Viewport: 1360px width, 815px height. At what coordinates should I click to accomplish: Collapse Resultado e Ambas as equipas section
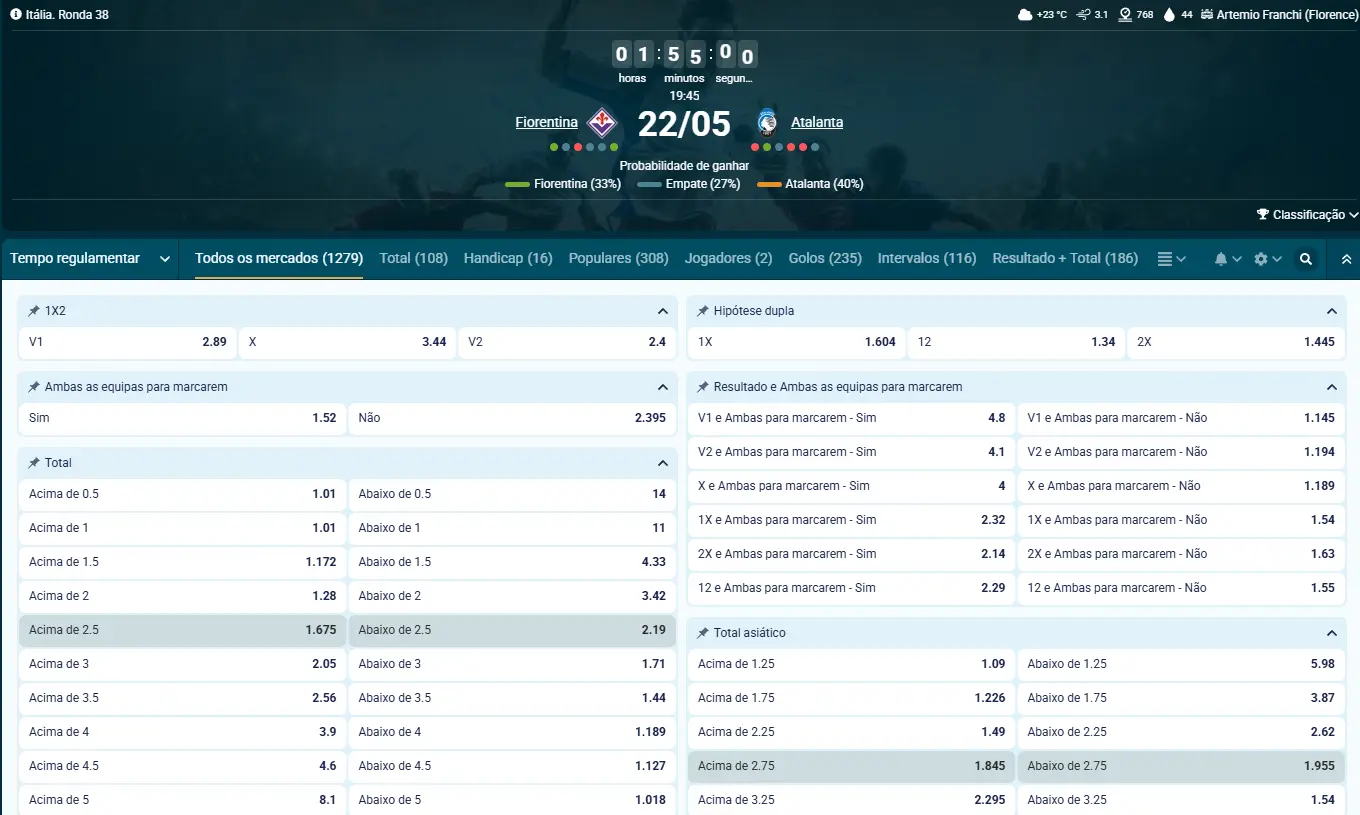click(1331, 387)
